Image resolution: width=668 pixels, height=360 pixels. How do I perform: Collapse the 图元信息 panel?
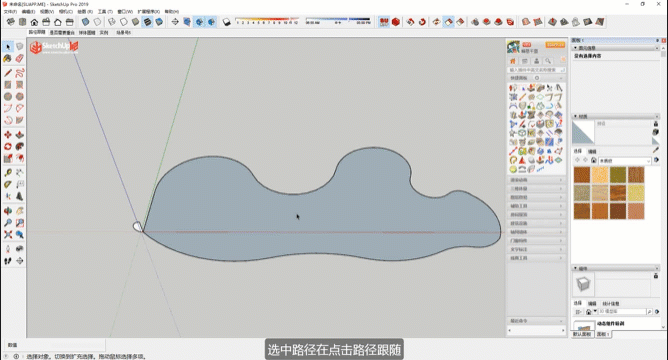616,48
